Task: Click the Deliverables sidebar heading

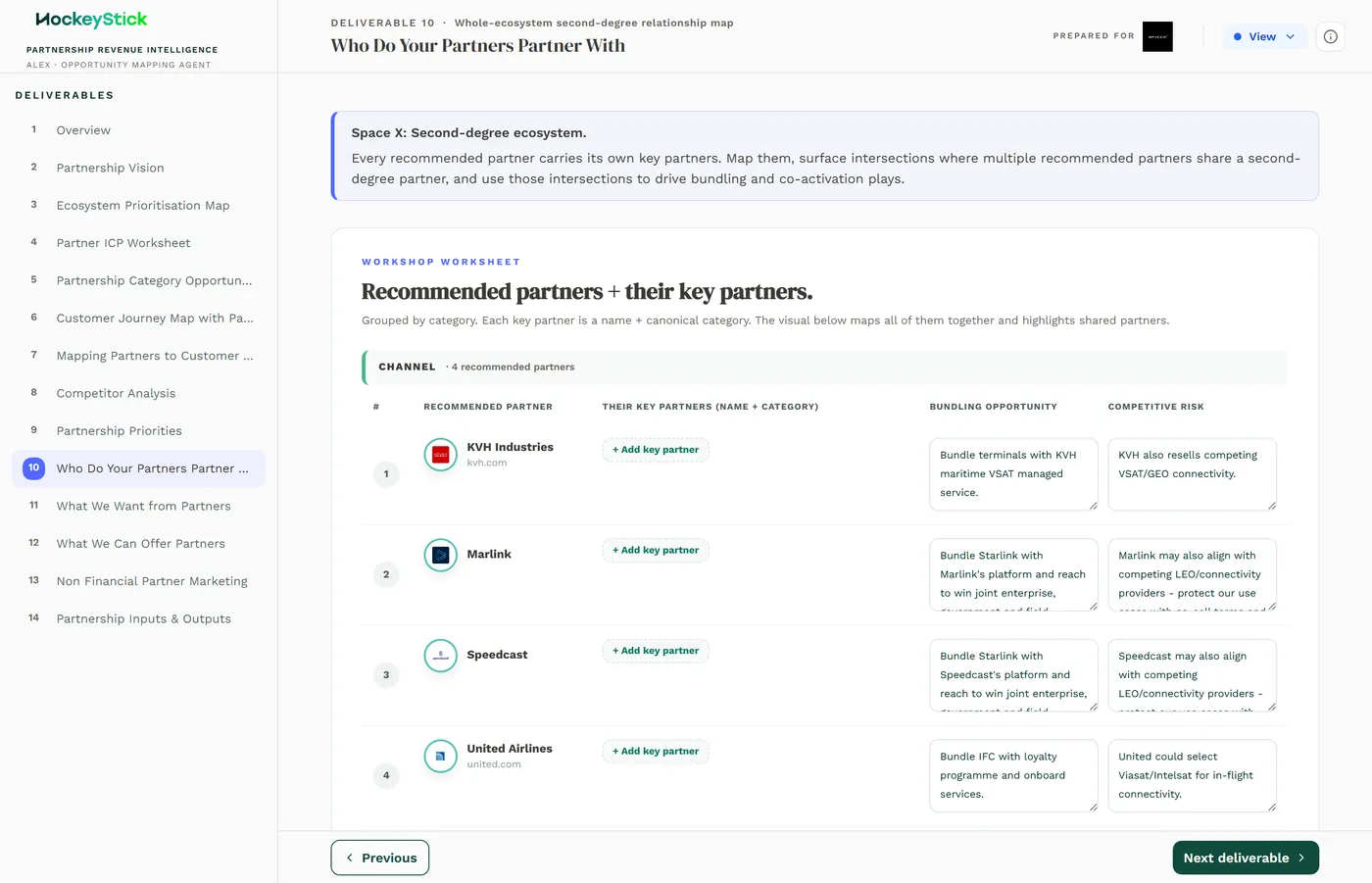Action: (x=65, y=95)
